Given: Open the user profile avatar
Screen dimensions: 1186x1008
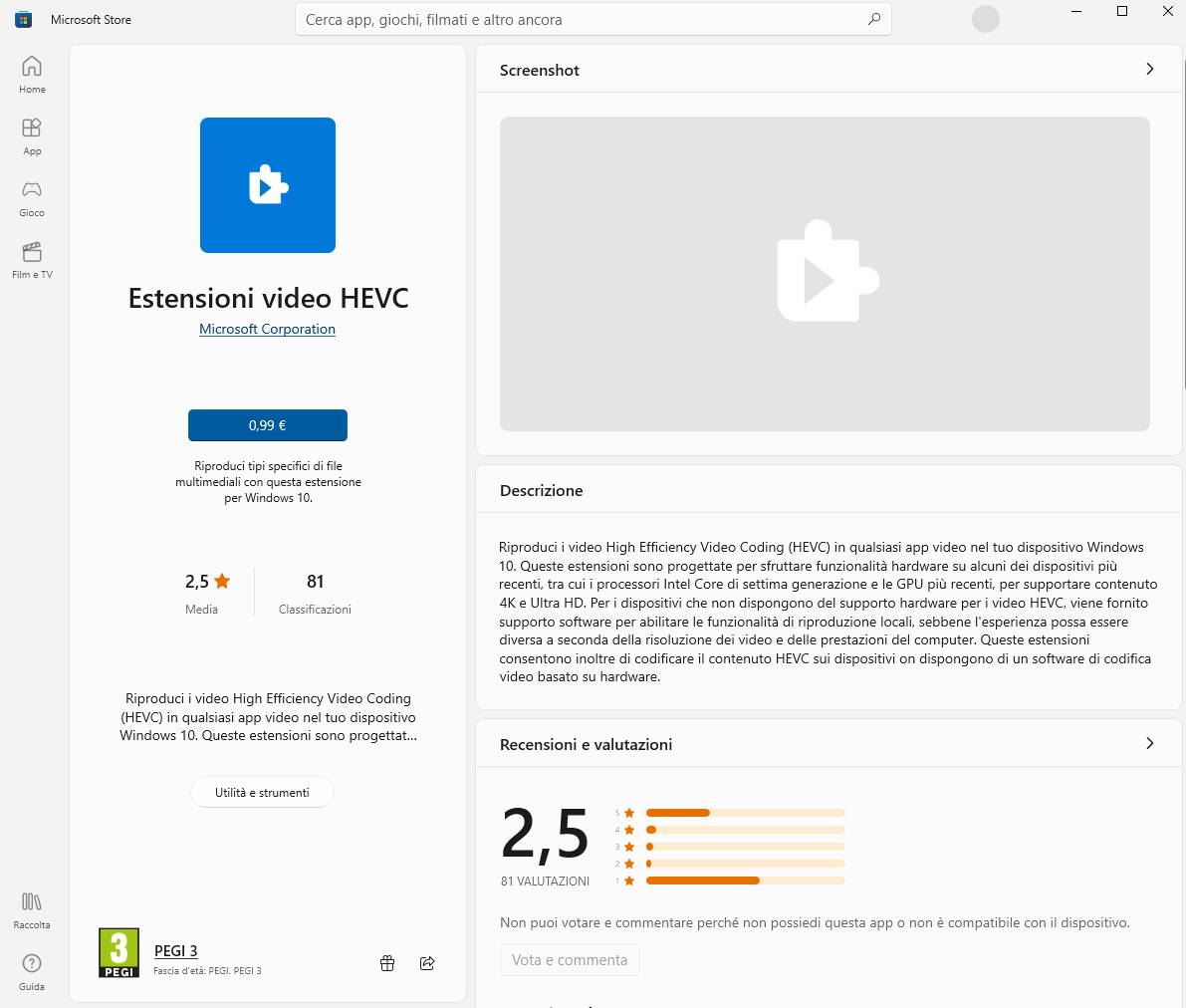Looking at the screenshot, I should (x=985, y=19).
